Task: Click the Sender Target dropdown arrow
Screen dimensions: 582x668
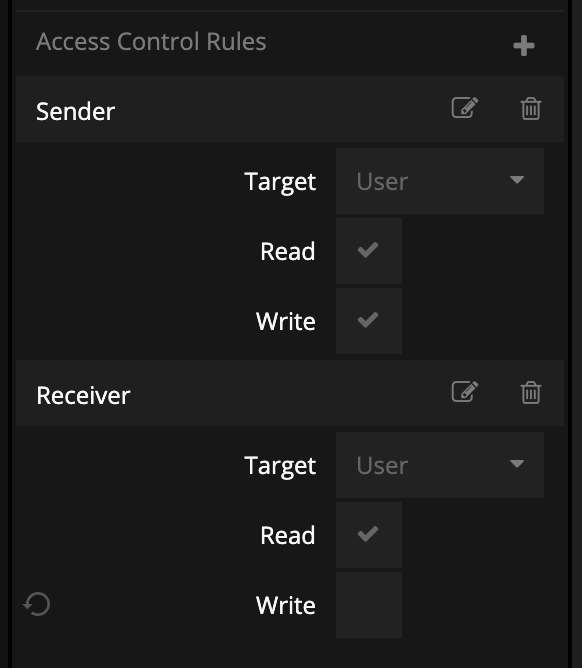Action: pyautogui.click(x=517, y=180)
